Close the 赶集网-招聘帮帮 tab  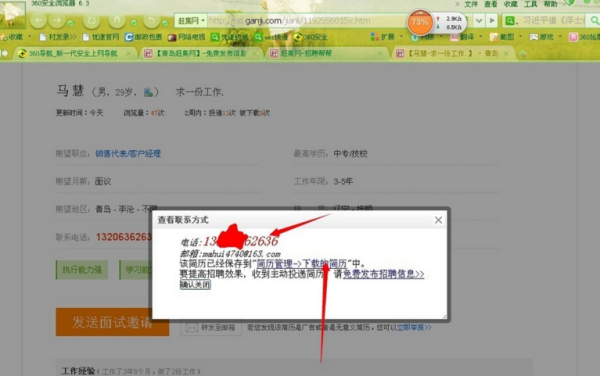tap(380, 54)
